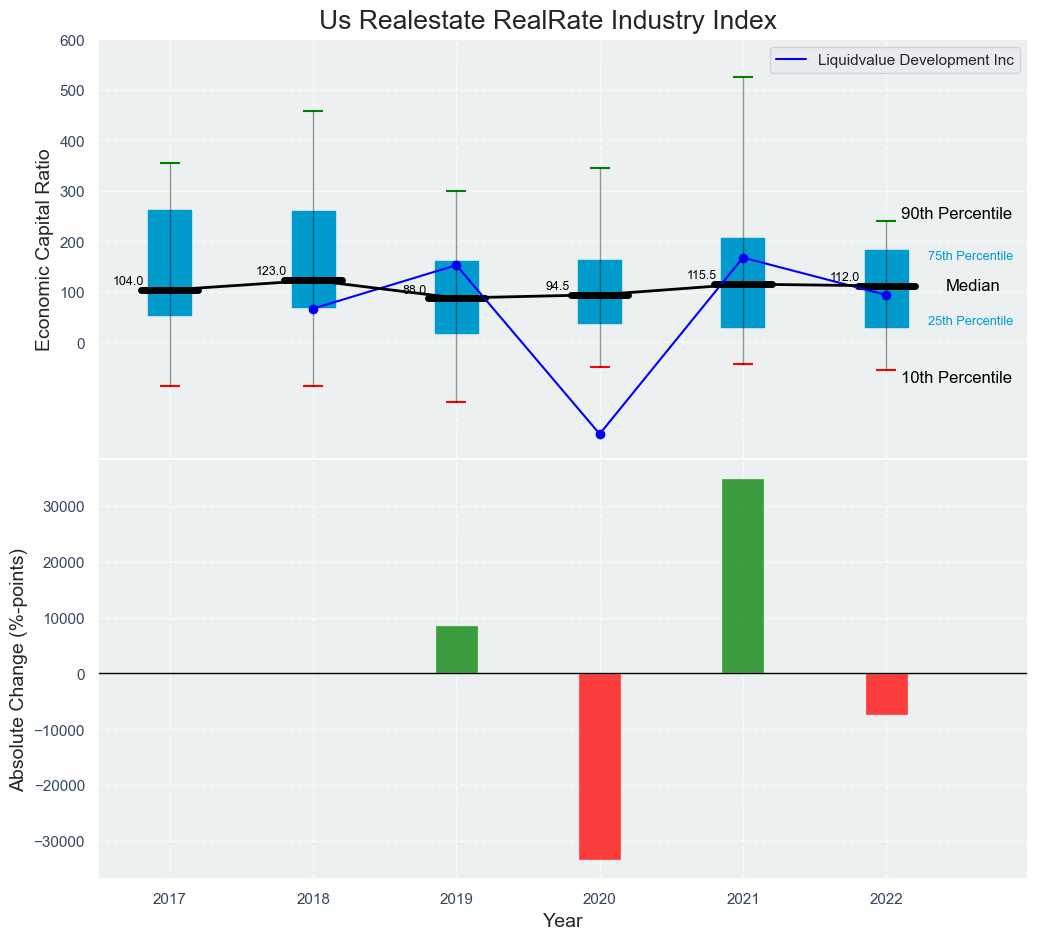Click the 'Median' annotation label
The width and height of the screenshot is (1038, 940).
[972, 286]
